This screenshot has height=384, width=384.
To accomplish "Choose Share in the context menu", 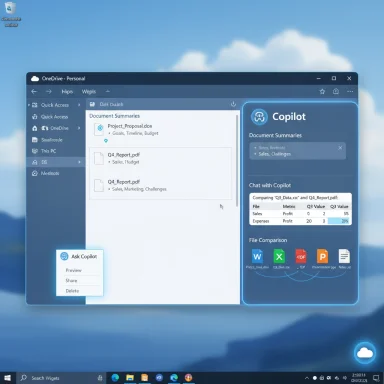I will click(x=71, y=280).
